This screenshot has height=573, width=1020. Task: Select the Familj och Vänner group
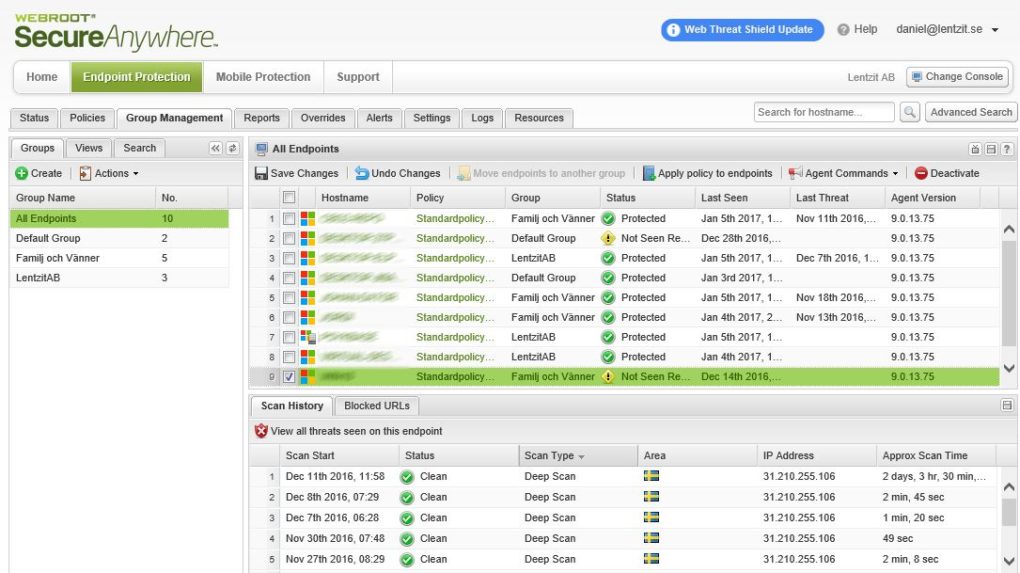(x=119, y=258)
